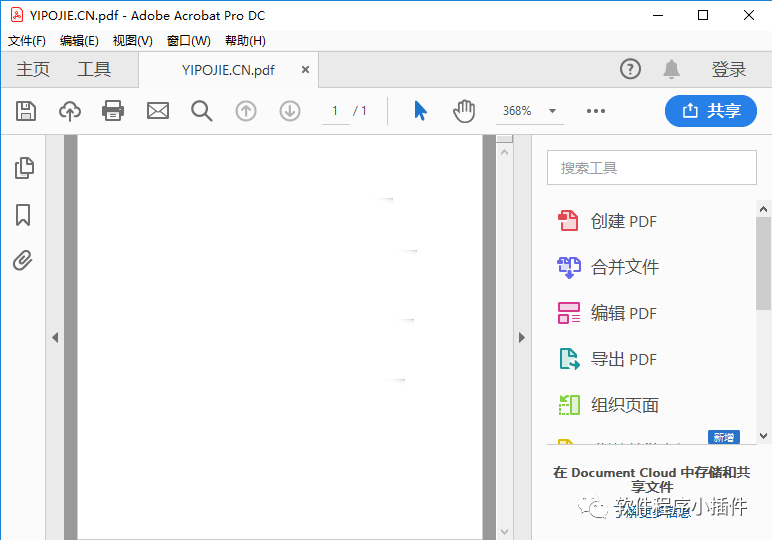Click the 组织页面 tool icon

point(569,405)
